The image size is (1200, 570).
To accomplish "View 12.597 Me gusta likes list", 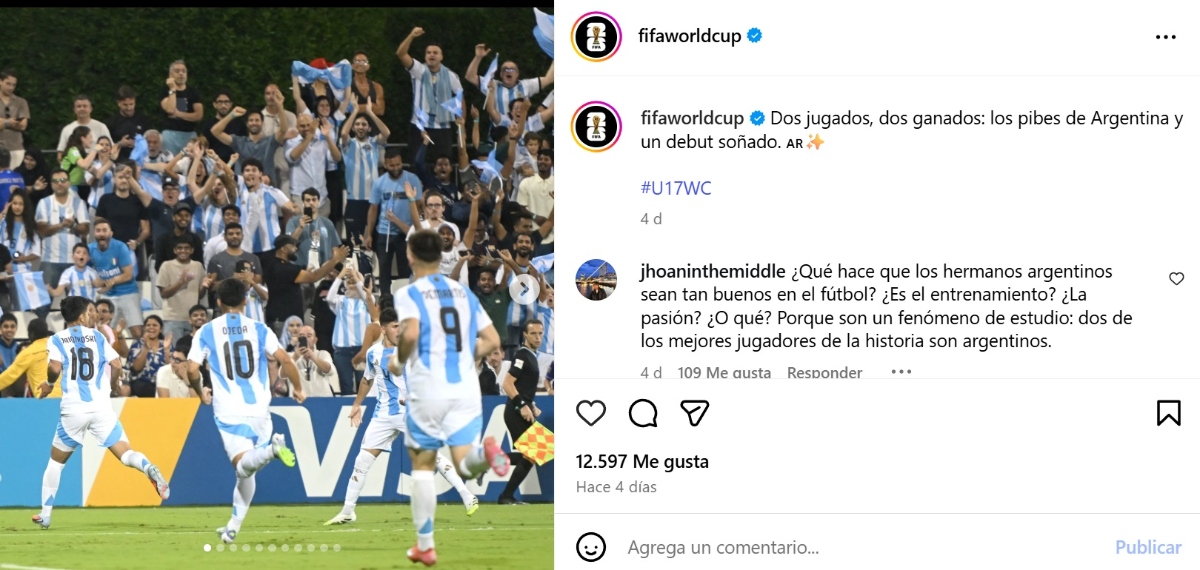I will (643, 462).
